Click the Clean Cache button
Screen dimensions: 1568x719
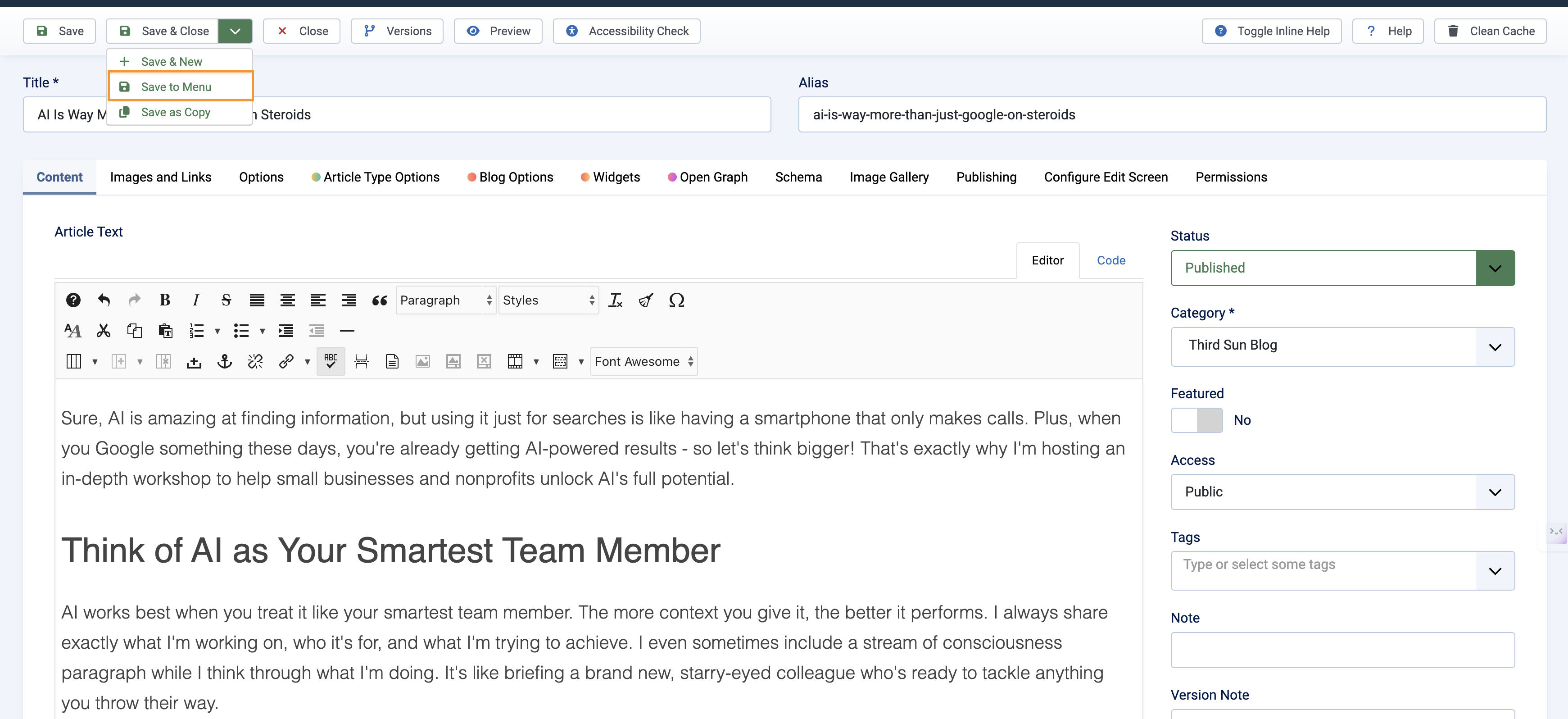click(1490, 31)
